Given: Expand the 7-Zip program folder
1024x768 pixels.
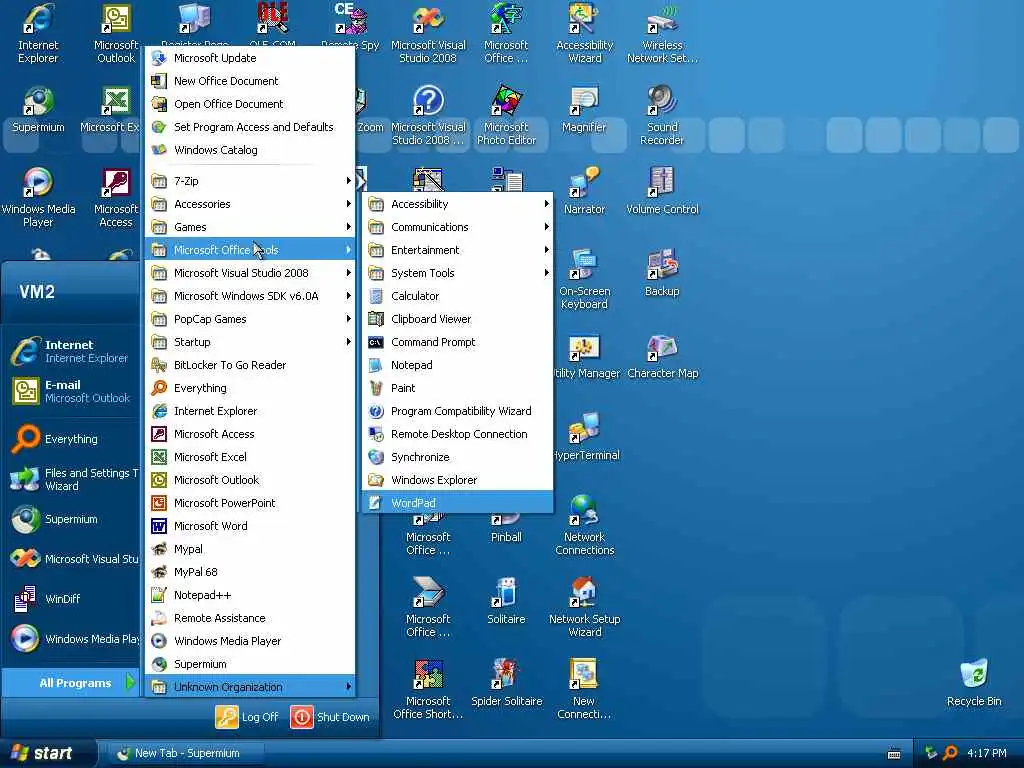Looking at the screenshot, I should click(250, 181).
